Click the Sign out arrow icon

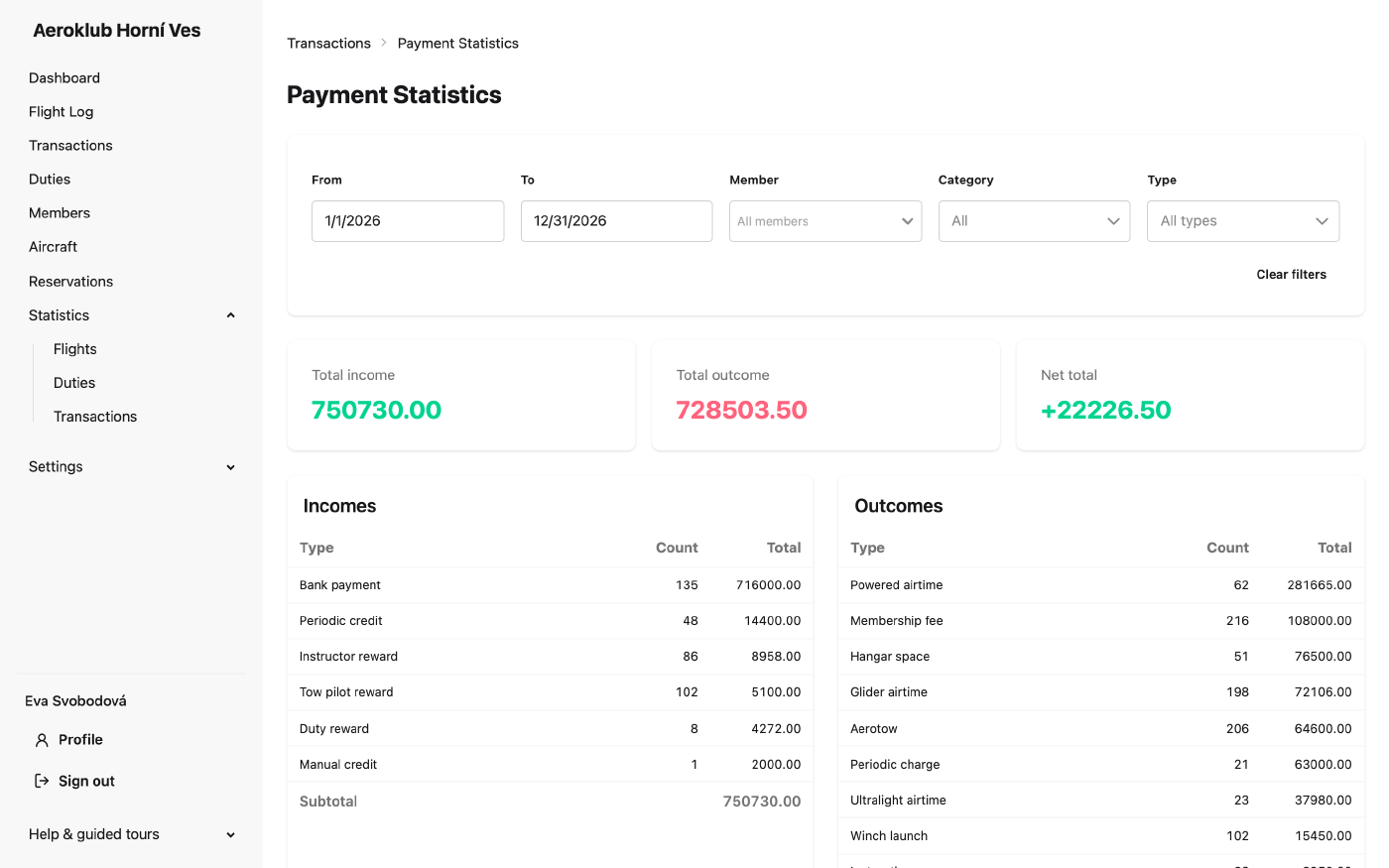point(42,781)
